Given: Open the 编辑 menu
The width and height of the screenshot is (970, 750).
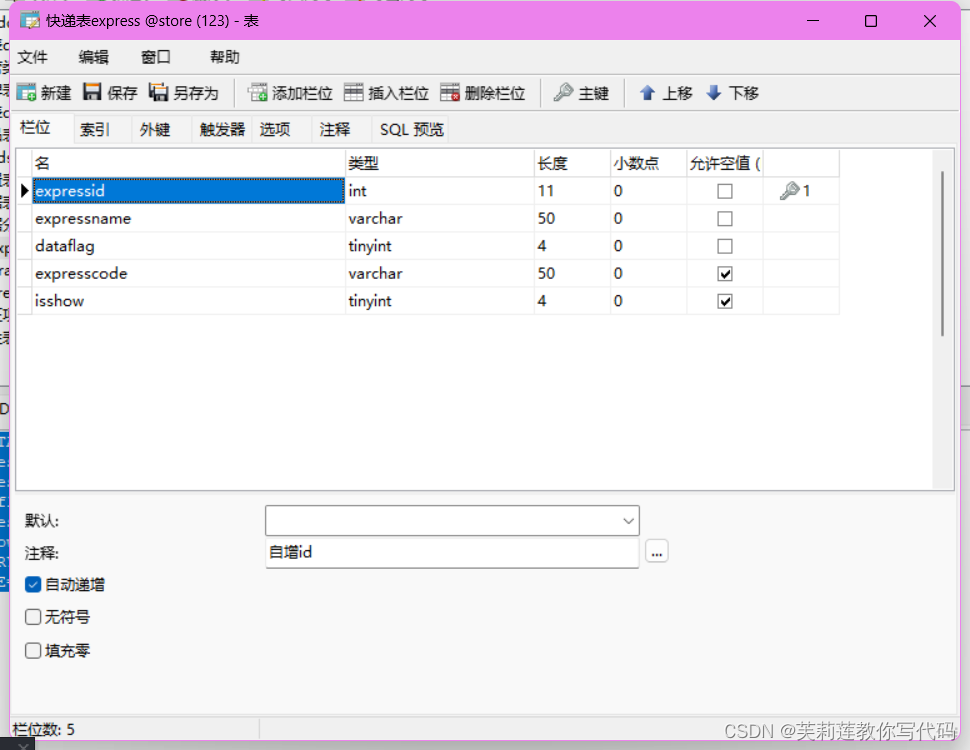Looking at the screenshot, I should pos(93,58).
